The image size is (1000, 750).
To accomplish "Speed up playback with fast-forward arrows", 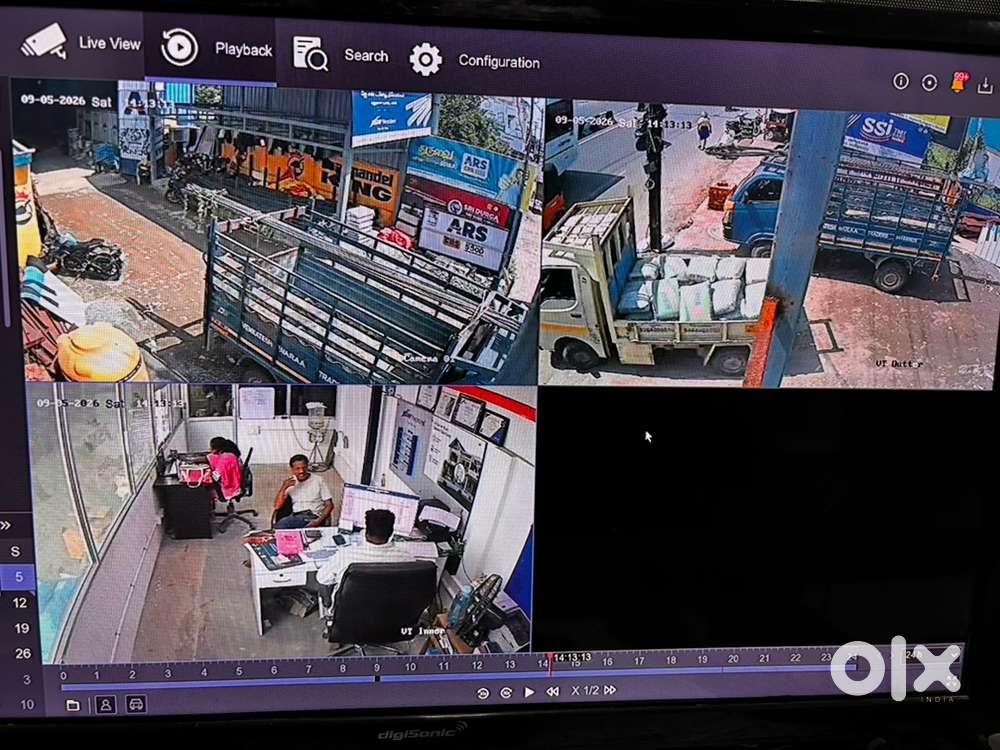I will tap(610, 690).
